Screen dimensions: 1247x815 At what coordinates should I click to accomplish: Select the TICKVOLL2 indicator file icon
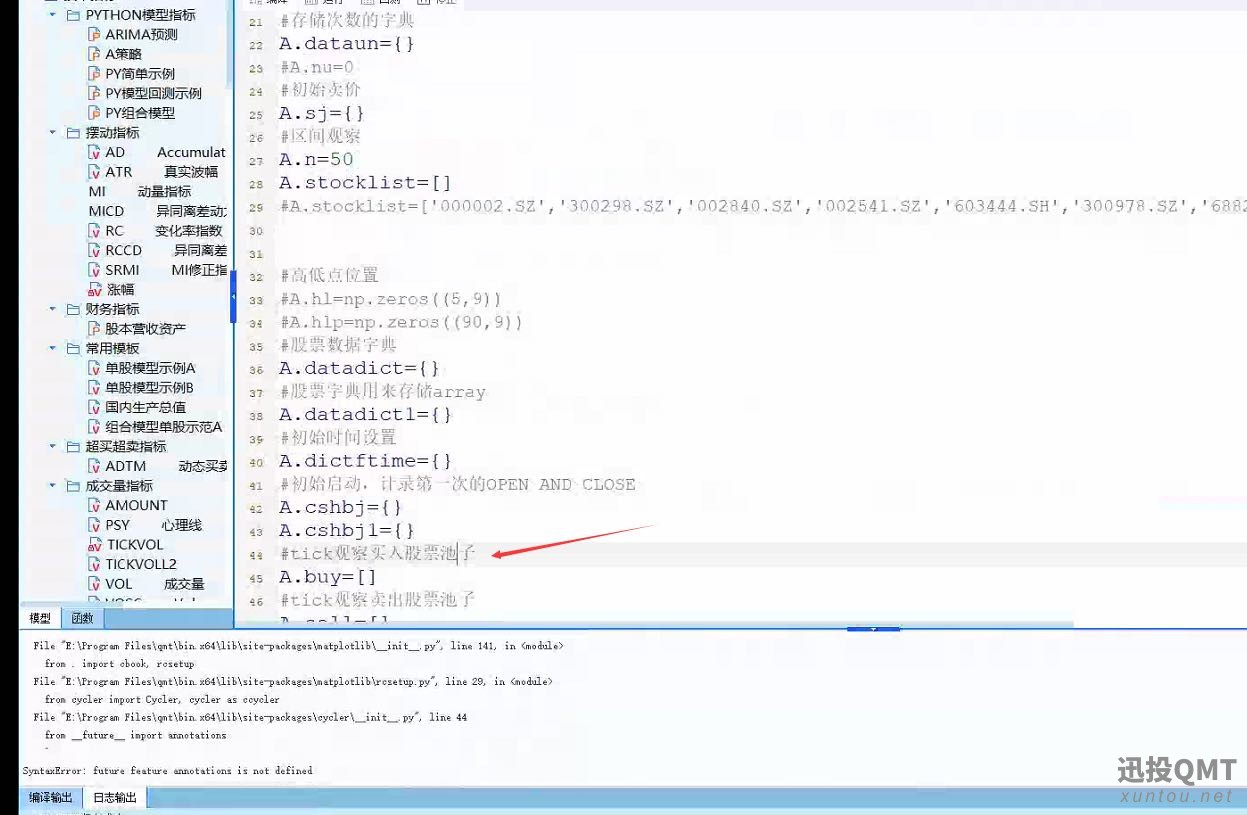click(95, 564)
